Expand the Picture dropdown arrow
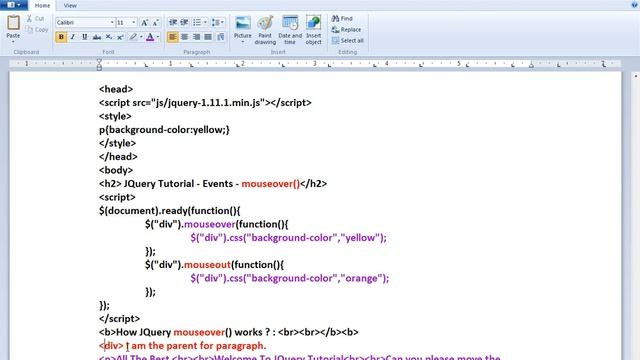640x360 pixels. [242, 41]
